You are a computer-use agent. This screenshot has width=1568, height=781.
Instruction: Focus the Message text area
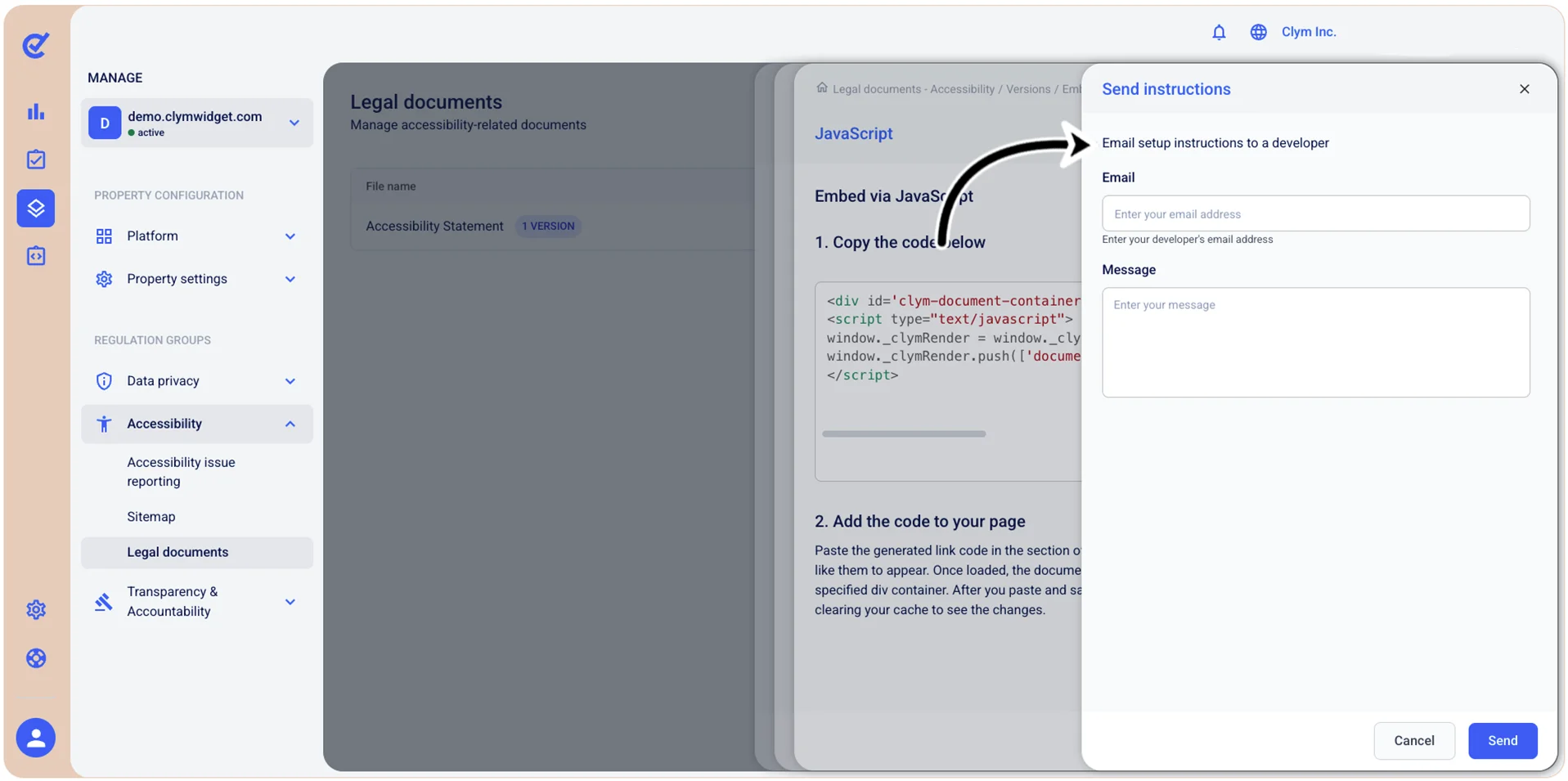(x=1315, y=342)
